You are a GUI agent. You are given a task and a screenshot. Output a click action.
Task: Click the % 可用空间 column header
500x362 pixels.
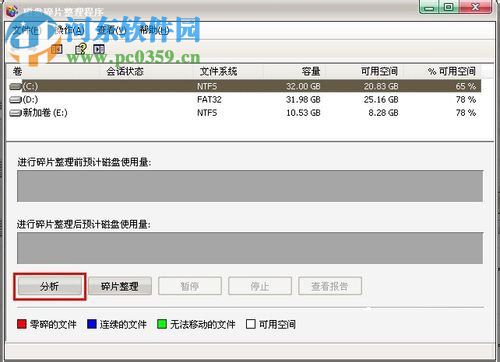(x=442, y=71)
